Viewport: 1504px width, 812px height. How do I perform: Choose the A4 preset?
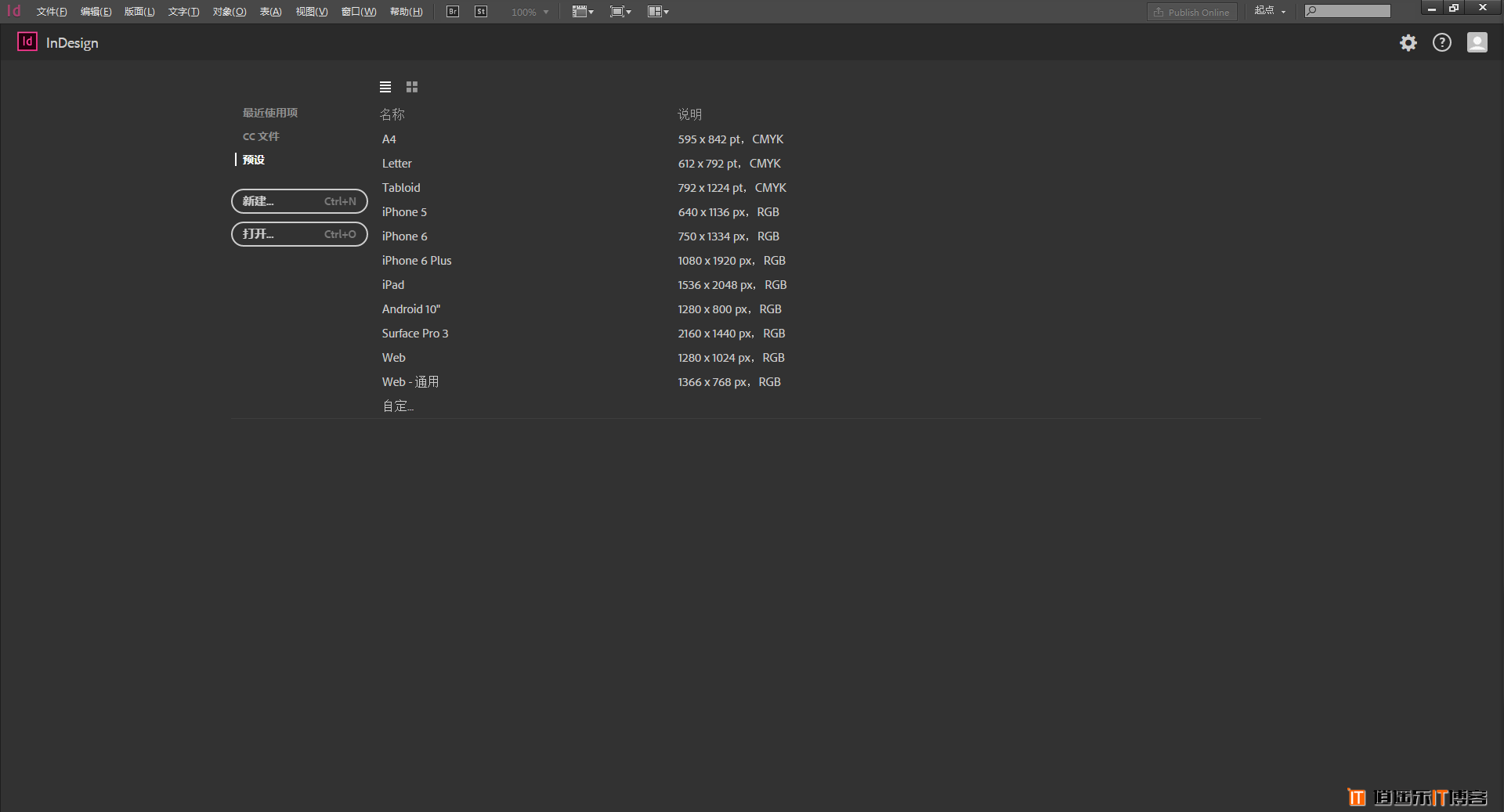tap(389, 139)
